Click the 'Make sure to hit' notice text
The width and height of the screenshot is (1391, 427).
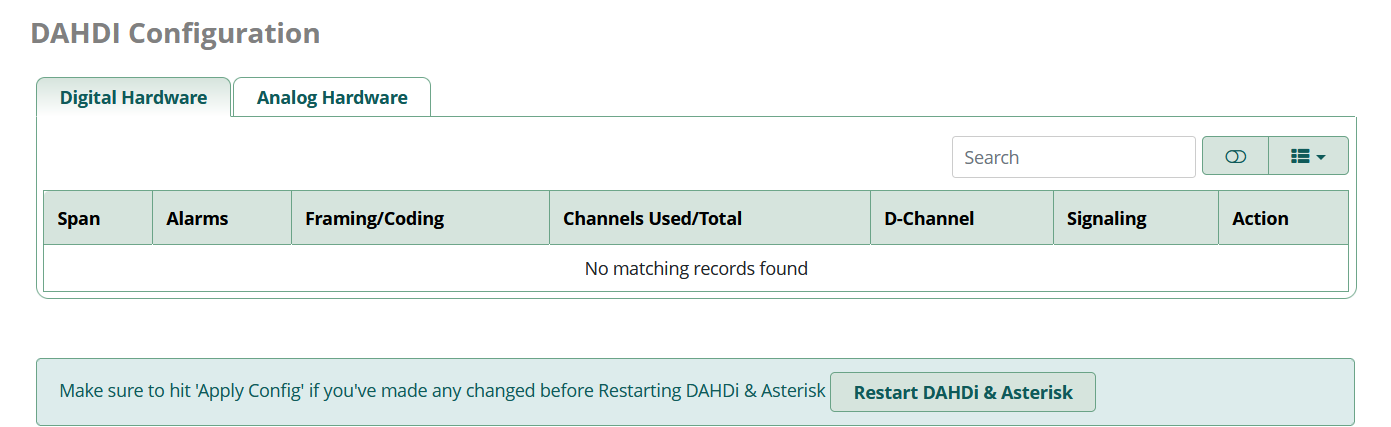point(125,391)
